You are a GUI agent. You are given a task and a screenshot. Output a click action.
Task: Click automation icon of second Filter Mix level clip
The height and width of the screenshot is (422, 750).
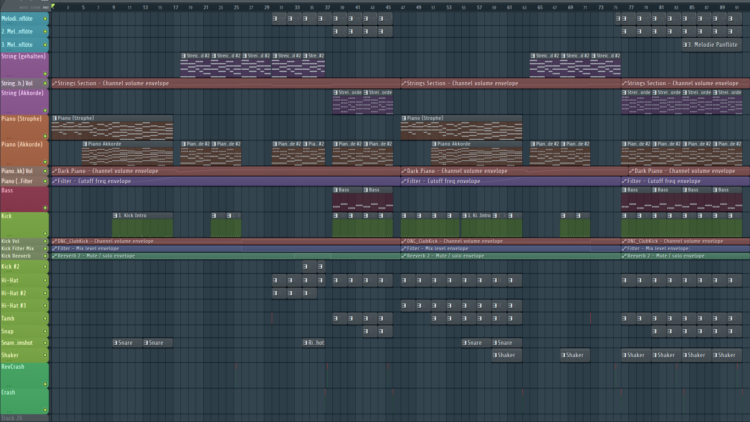(x=404, y=248)
